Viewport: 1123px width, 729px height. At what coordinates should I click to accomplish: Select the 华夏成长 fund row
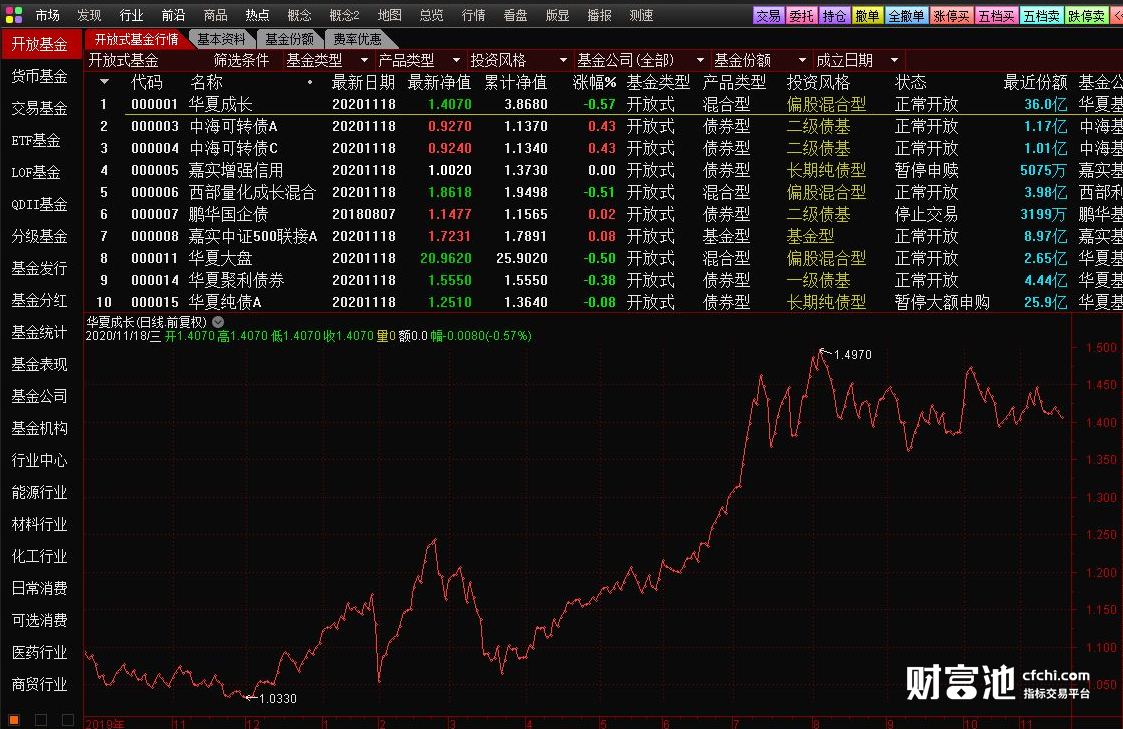603,104
